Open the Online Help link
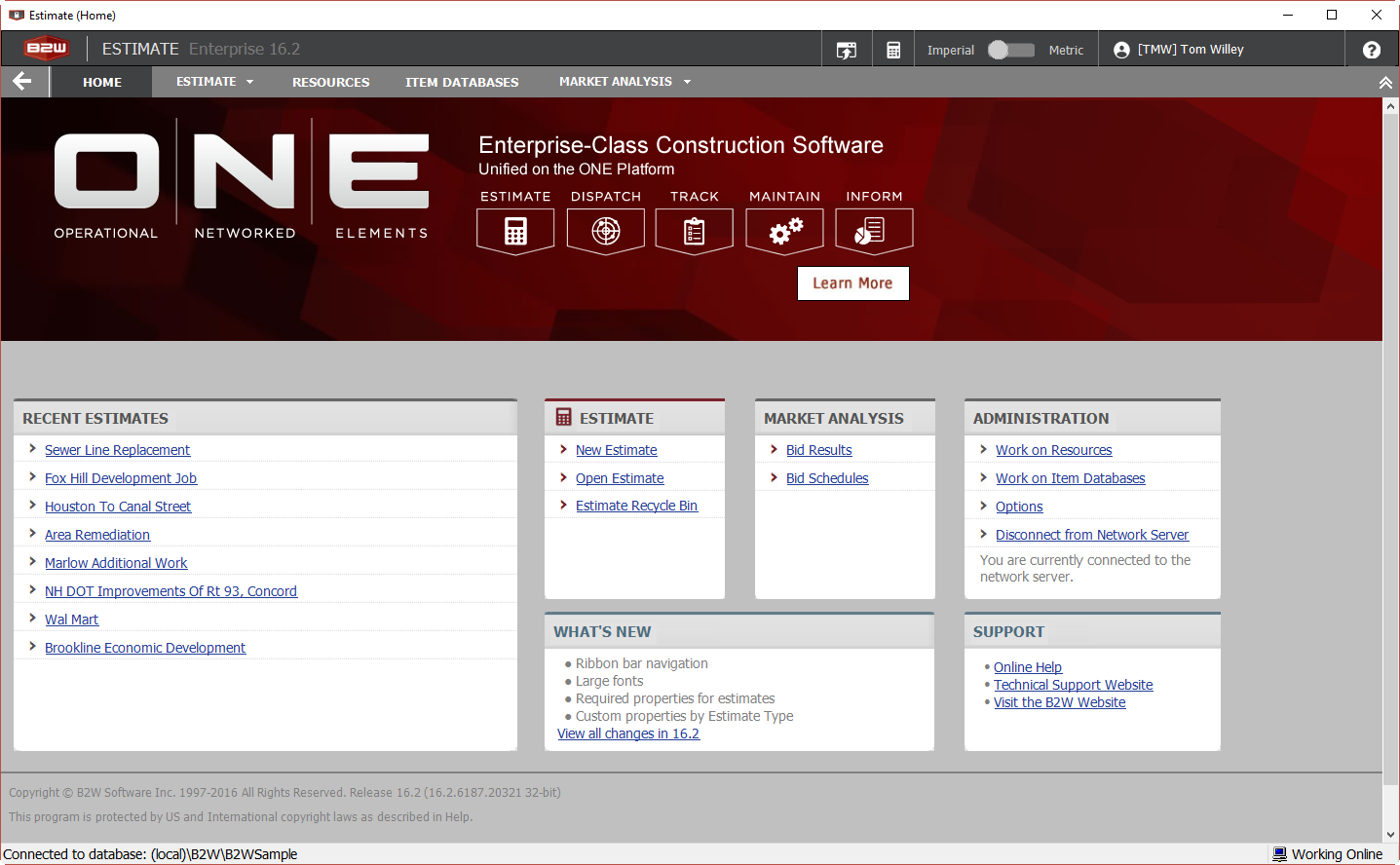The image size is (1400, 865). click(1028, 667)
